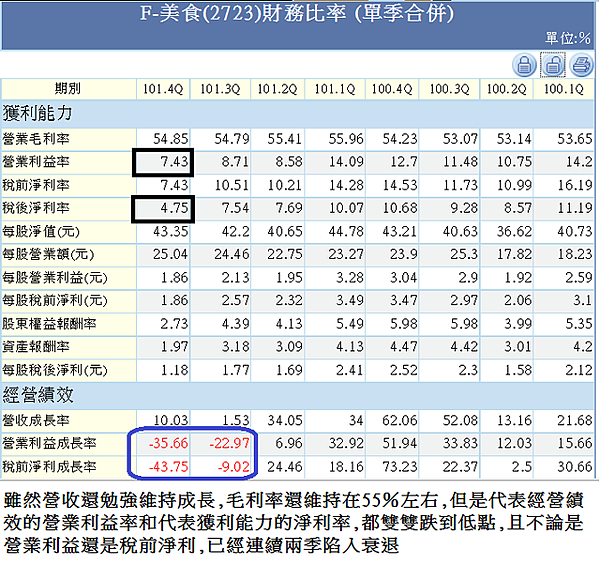Screen dimensions: 600x564
Task: Click the 1.18 EPS value
Action: [174, 370]
